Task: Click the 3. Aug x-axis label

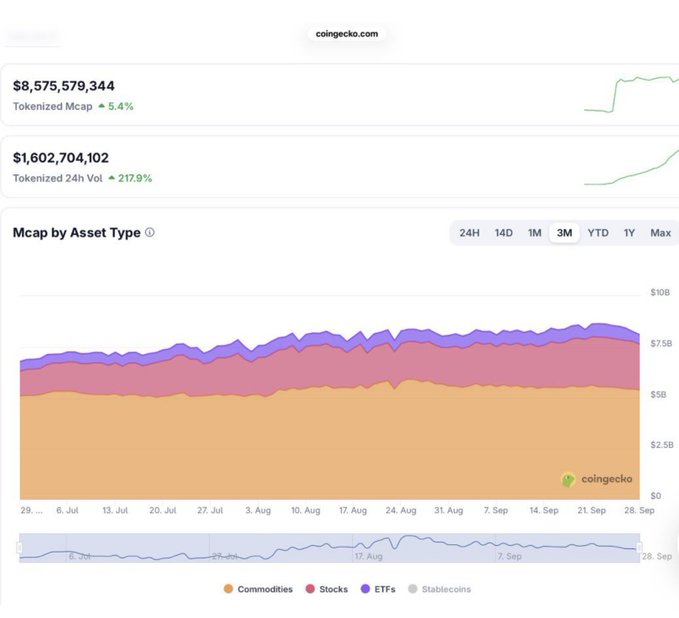Action: pos(258,510)
